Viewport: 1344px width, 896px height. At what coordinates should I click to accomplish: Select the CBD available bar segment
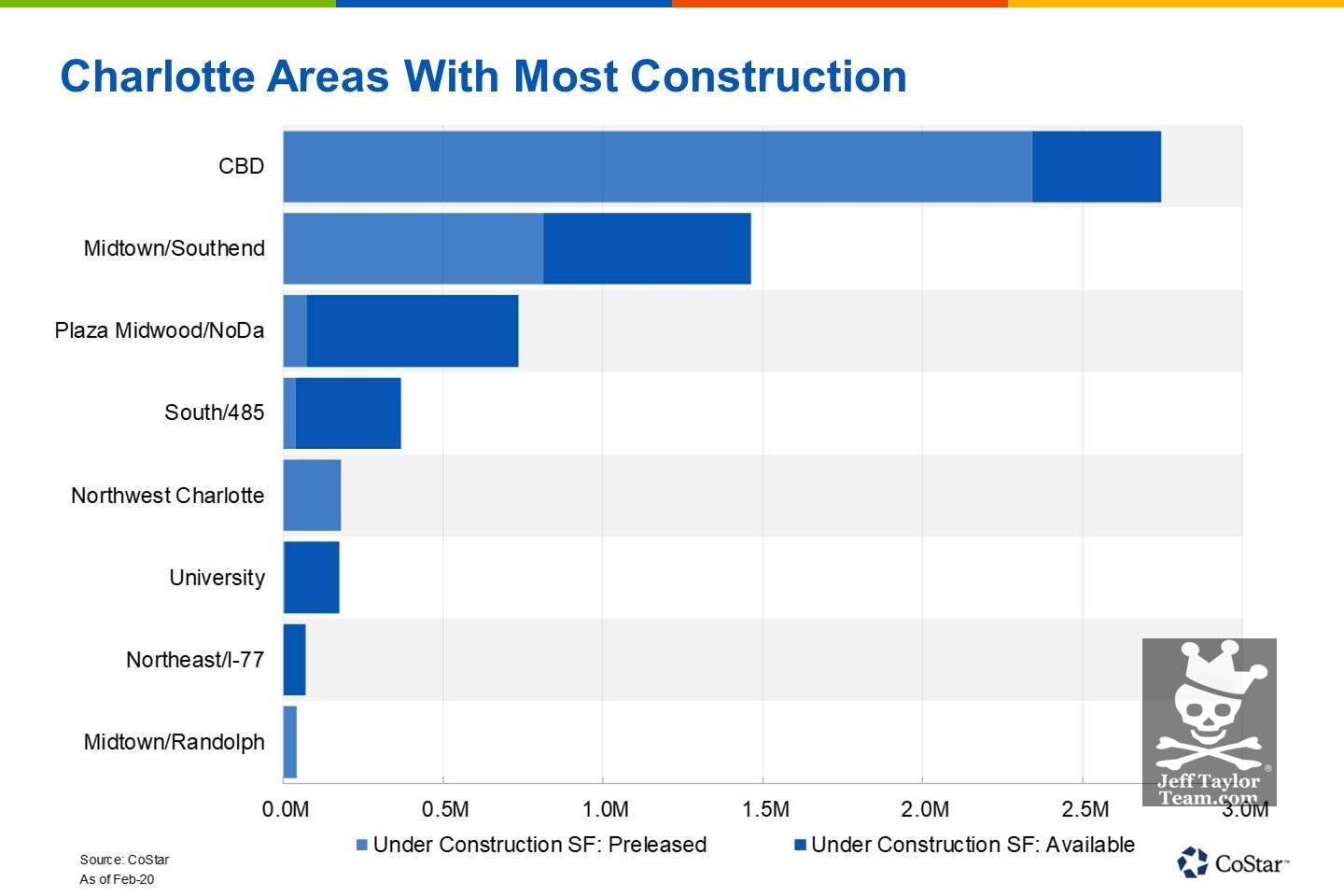tap(1097, 166)
